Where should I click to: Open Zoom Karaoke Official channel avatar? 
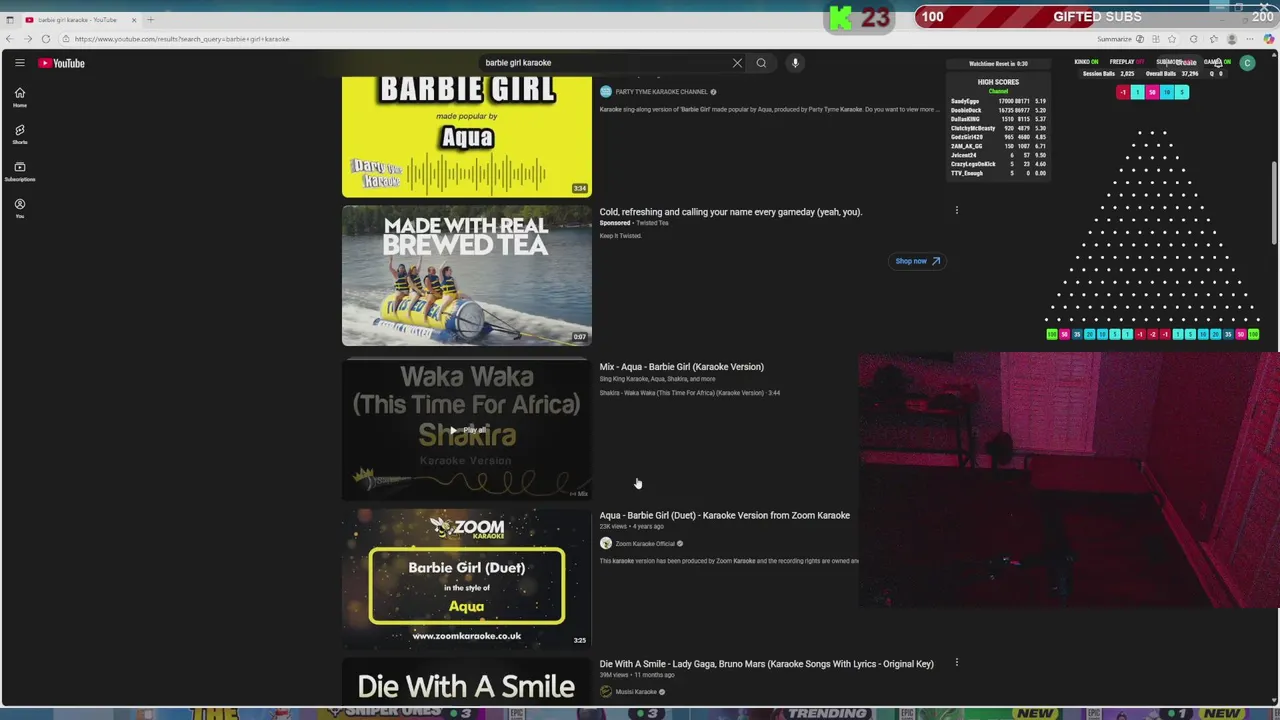[605, 544]
